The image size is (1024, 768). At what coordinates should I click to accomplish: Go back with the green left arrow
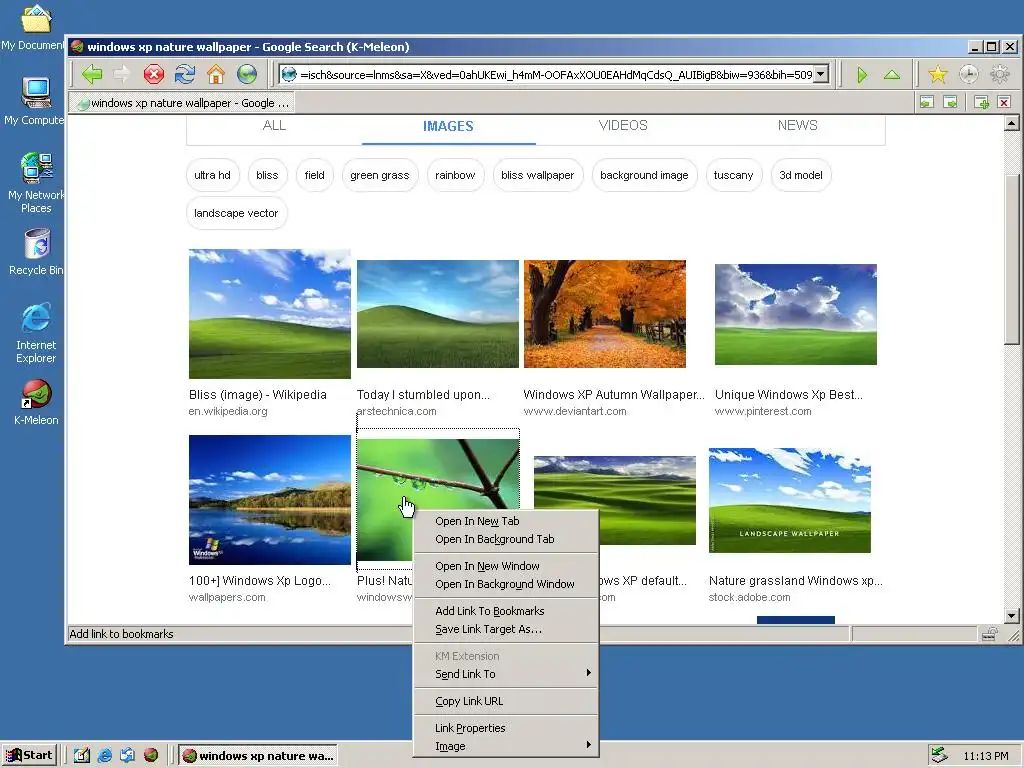tap(92, 74)
